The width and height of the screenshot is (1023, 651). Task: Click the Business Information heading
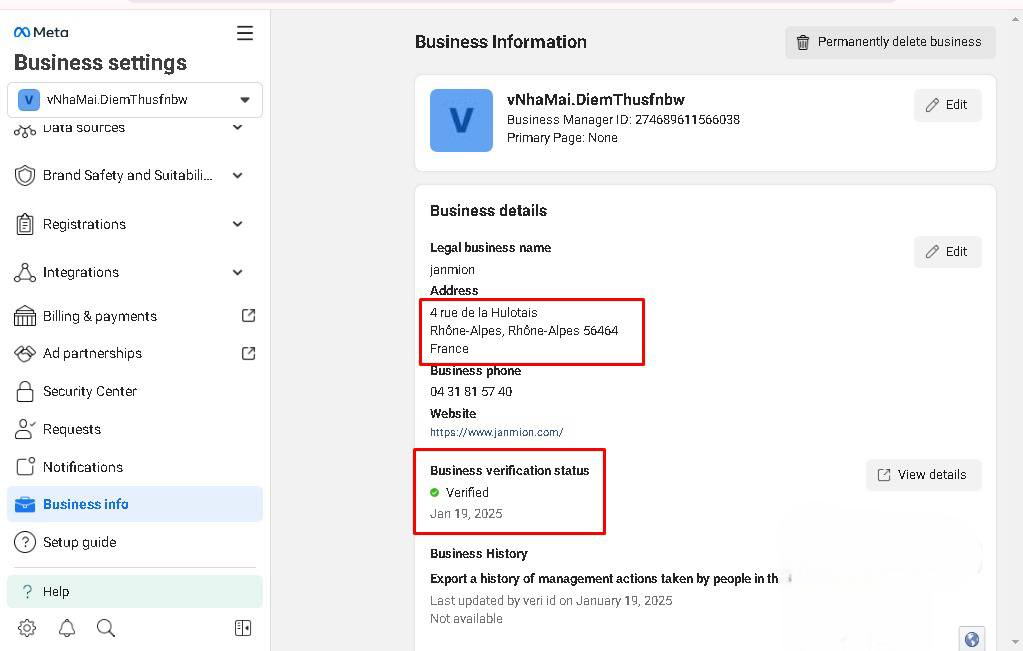[x=501, y=42]
